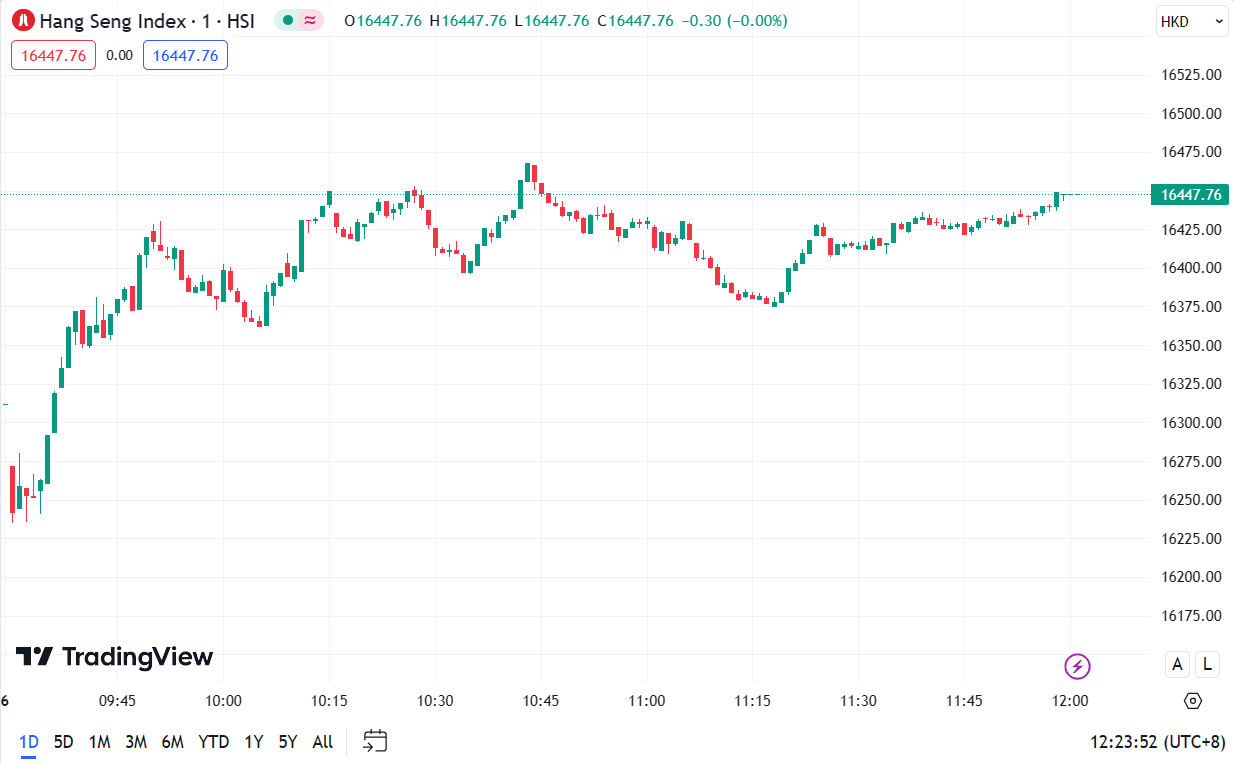Click the pink approximate-data indicator icon

tap(311, 20)
